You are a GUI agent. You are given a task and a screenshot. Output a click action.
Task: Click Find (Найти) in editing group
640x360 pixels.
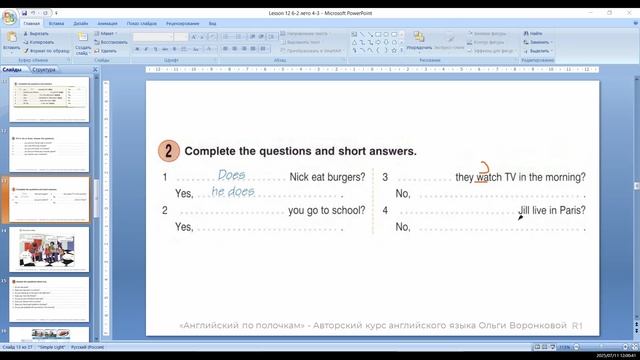click(x=533, y=33)
